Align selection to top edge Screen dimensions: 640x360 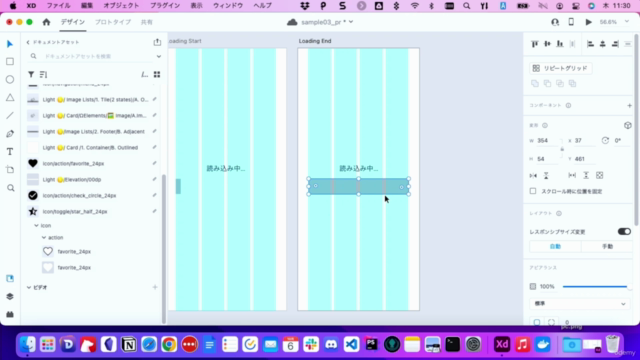(x=535, y=44)
